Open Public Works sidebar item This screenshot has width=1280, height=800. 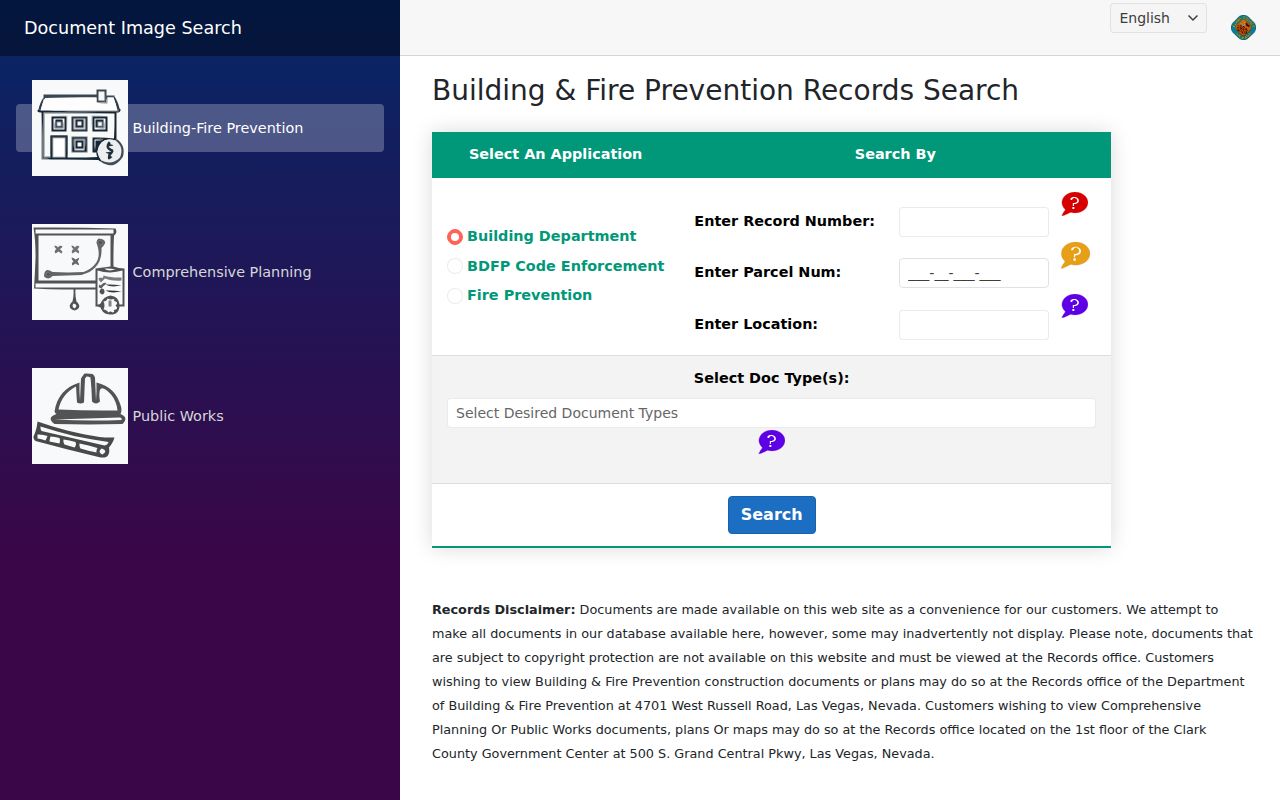pos(200,416)
